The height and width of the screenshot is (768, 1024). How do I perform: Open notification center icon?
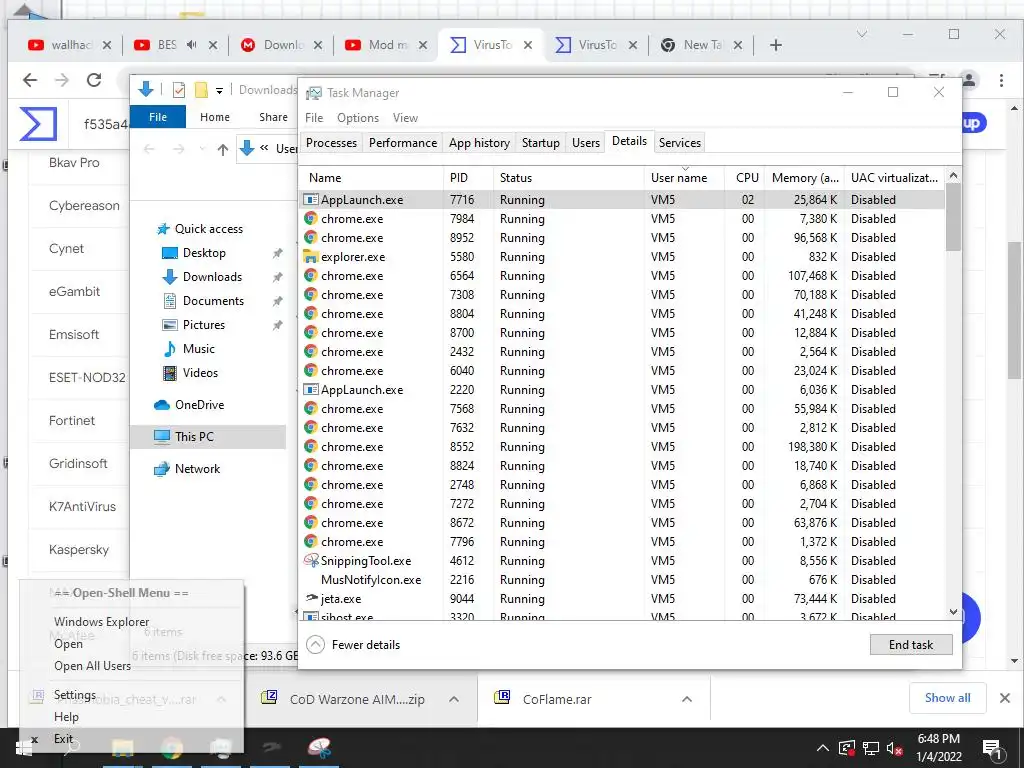pos(992,748)
